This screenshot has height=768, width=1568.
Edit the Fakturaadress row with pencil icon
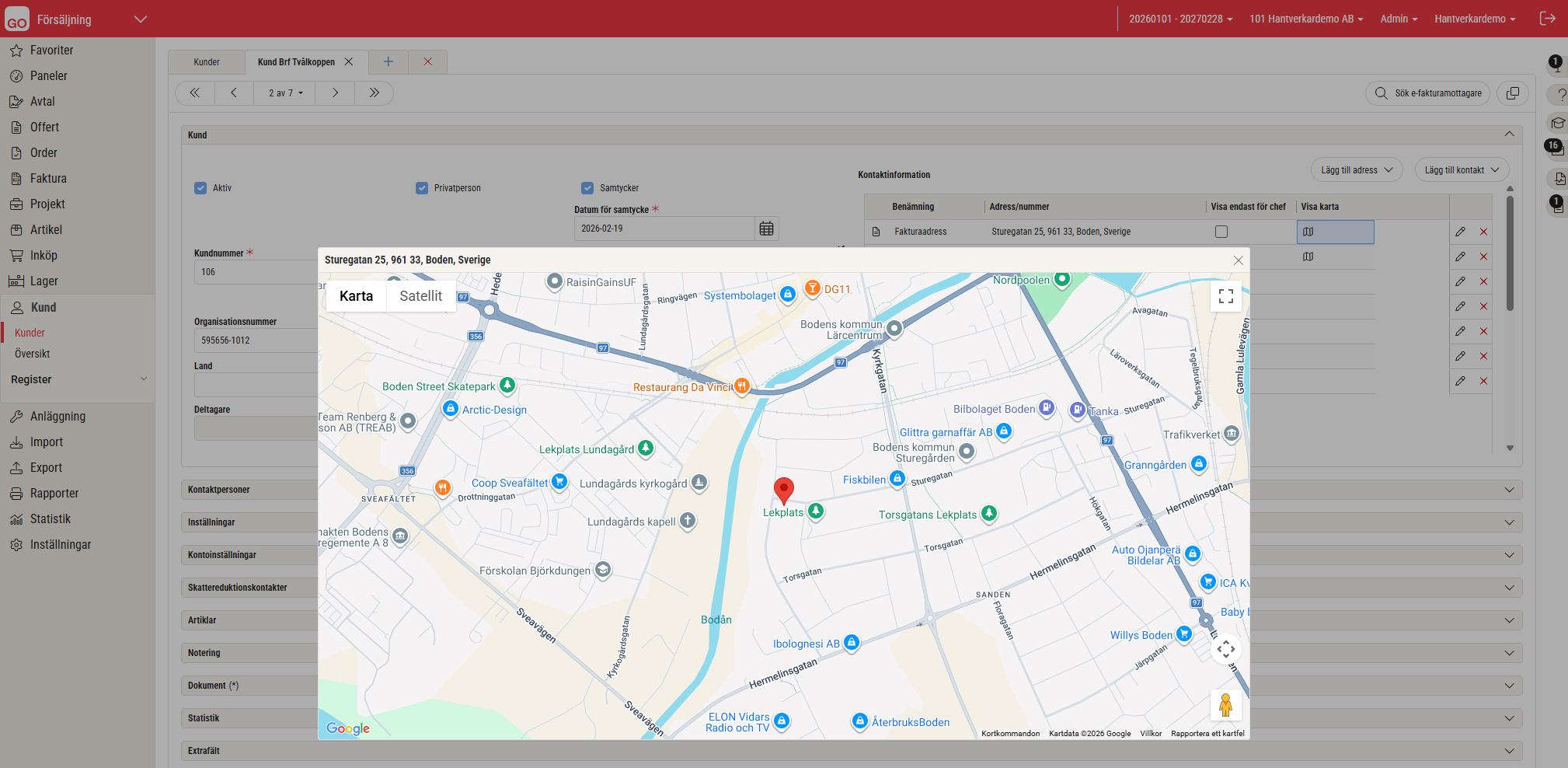[x=1461, y=232]
